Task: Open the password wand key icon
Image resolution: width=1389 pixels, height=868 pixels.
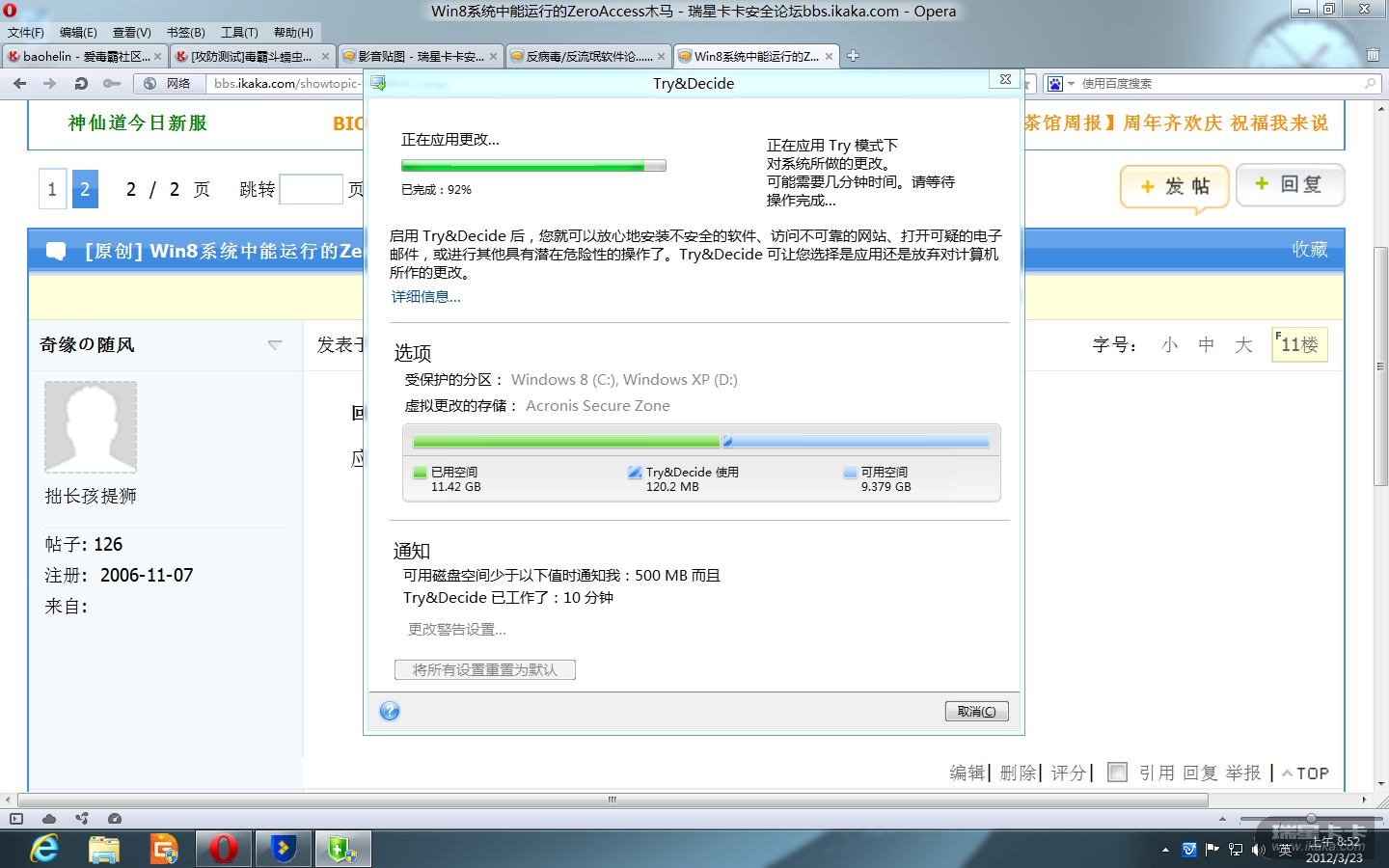Action: [112, 84]
